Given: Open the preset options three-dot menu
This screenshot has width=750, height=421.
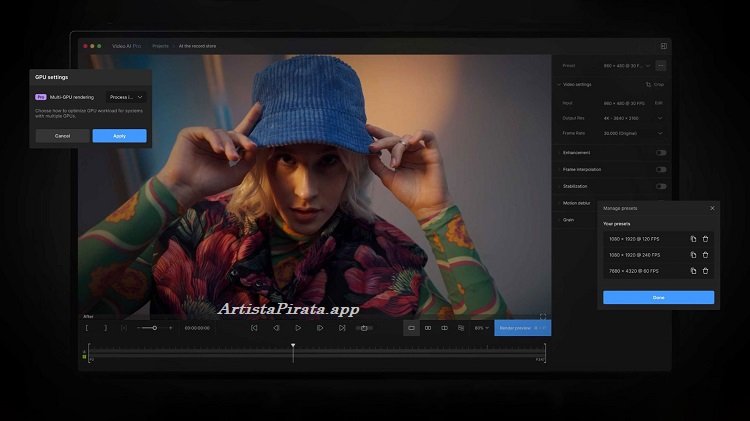Looking at the screenshot, I should pyautogui.click(x=661, y=66).
